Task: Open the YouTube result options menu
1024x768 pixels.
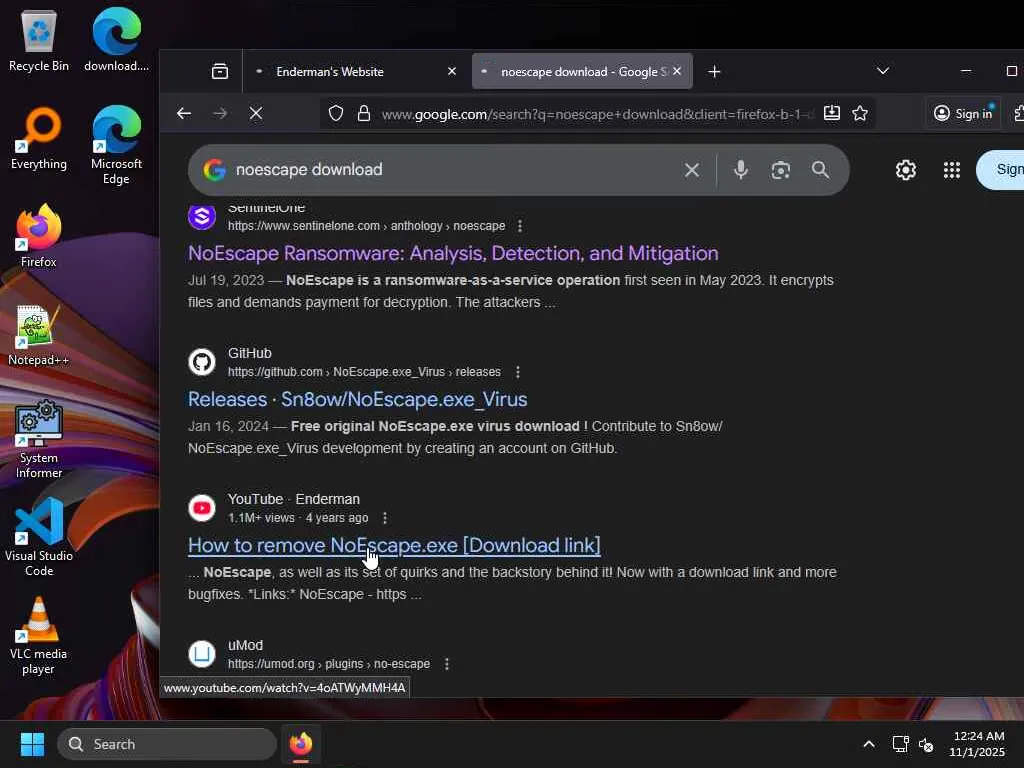Action: click(x=385, y=518)
